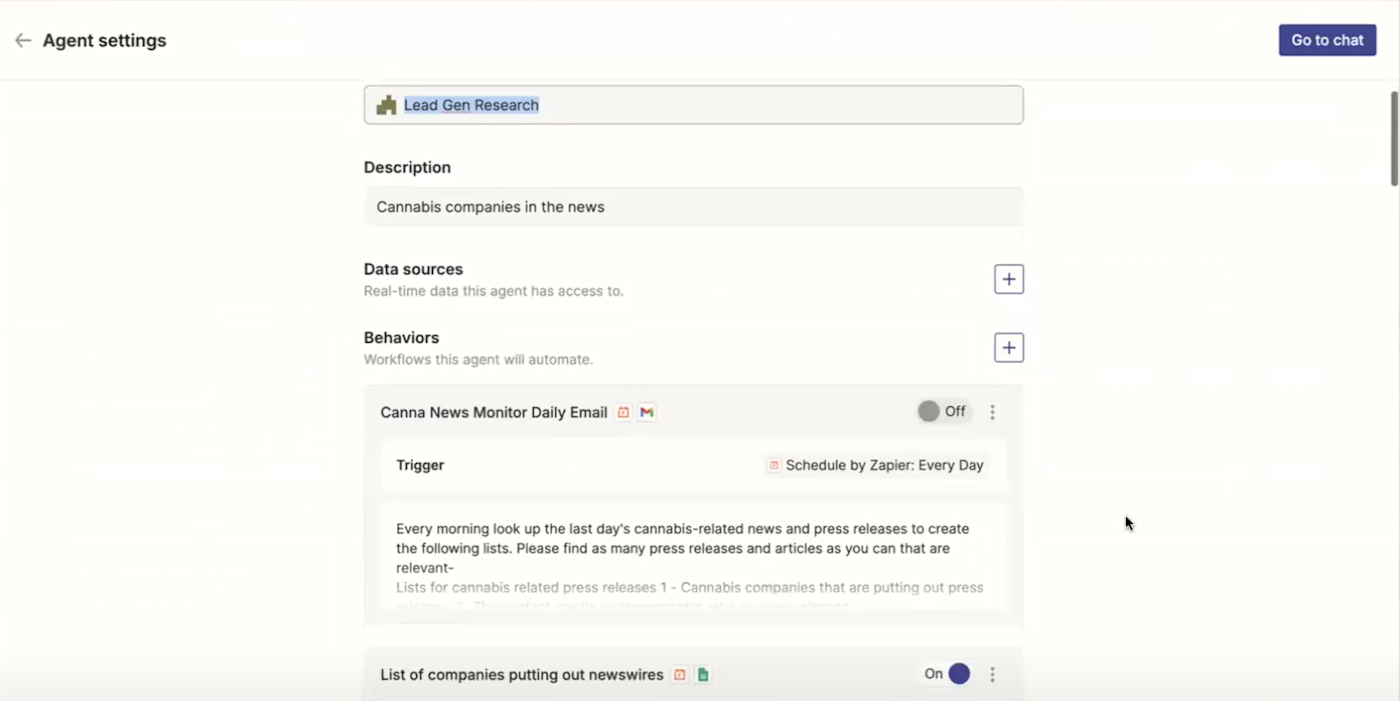Click the Behaviors heading
The image size is (1400, 701).
(401, 338)
